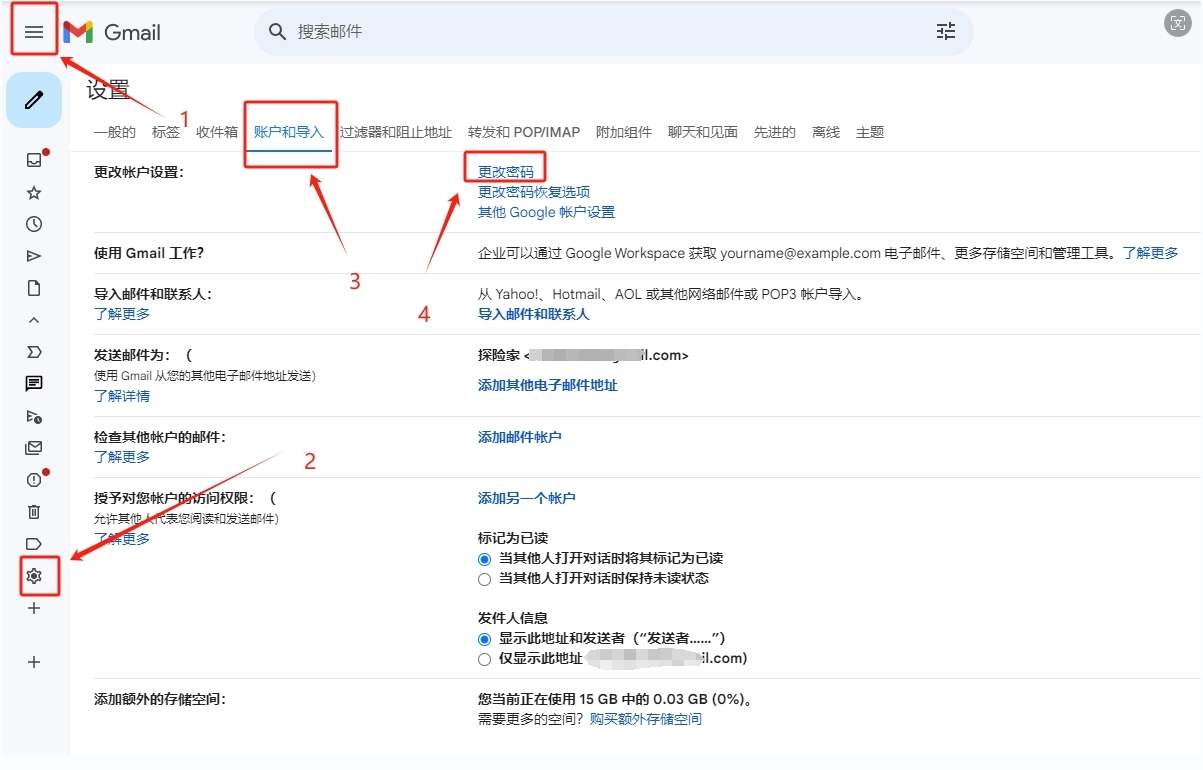1203x770 pixels.
Task: Open advanced search options filter
Action: (x=945, y=31)
